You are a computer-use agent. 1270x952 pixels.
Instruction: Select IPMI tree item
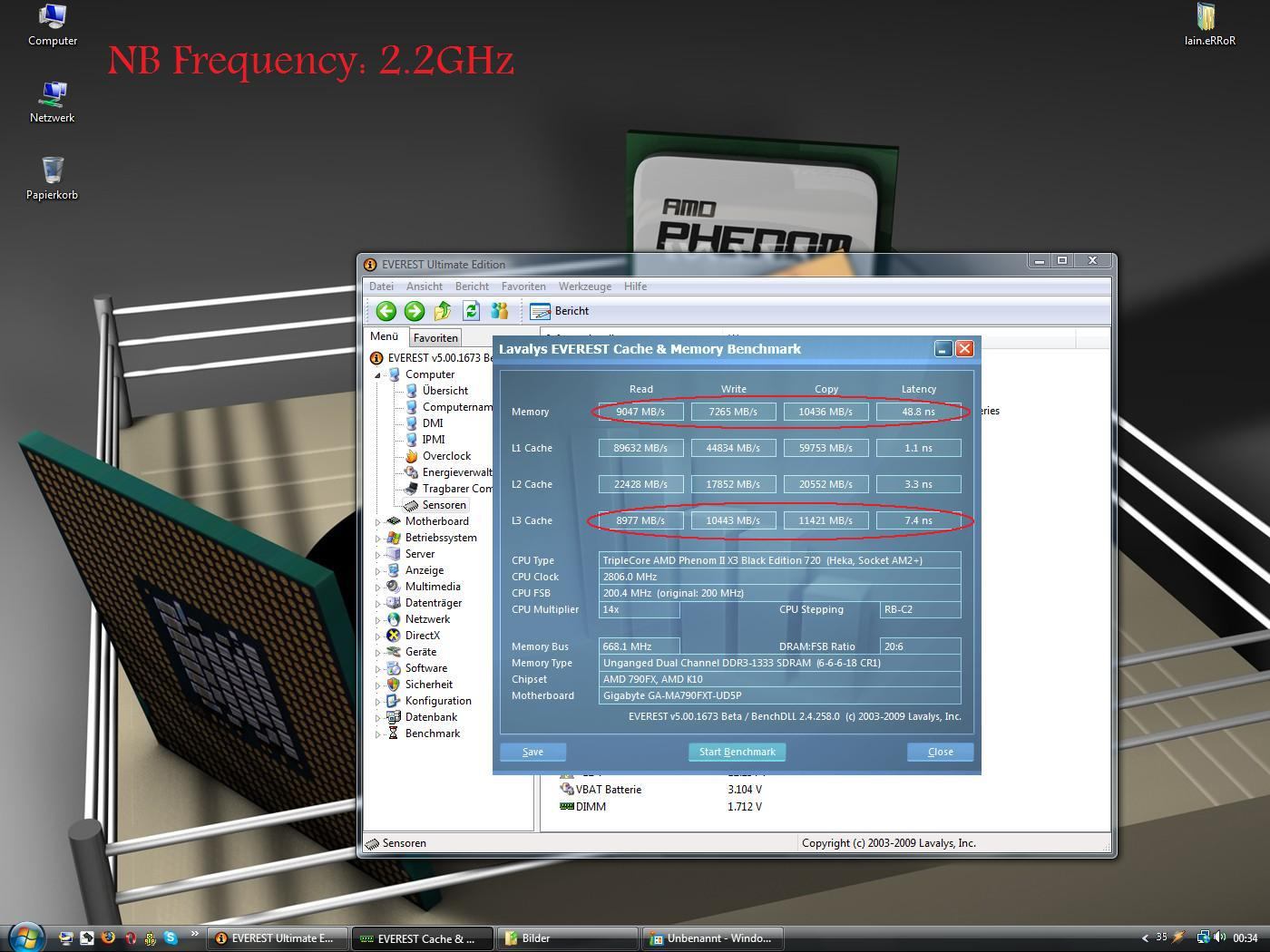tap(434, 440)
